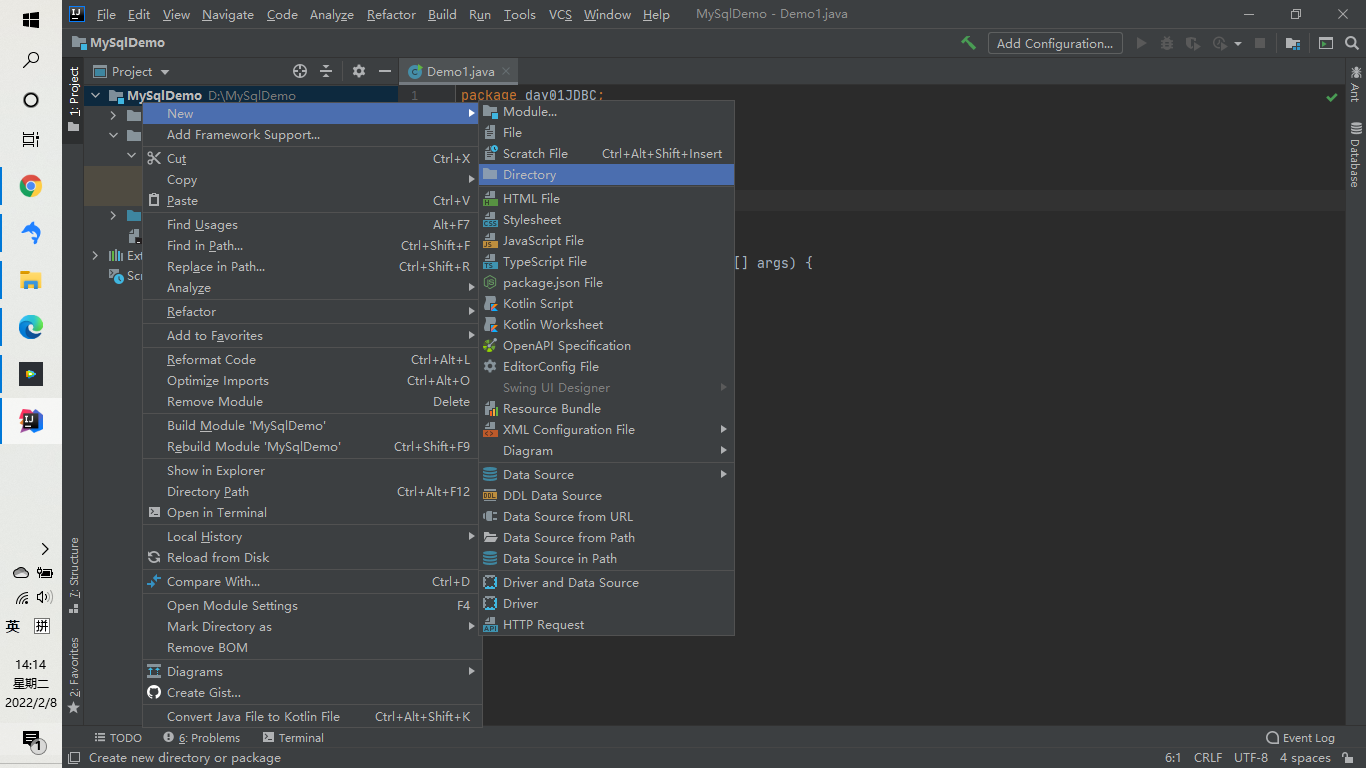Hide the Project panel with minus icon
The width and height of the screenshot is (1366, 768).
pyautogui.click(x=385, y=71)
